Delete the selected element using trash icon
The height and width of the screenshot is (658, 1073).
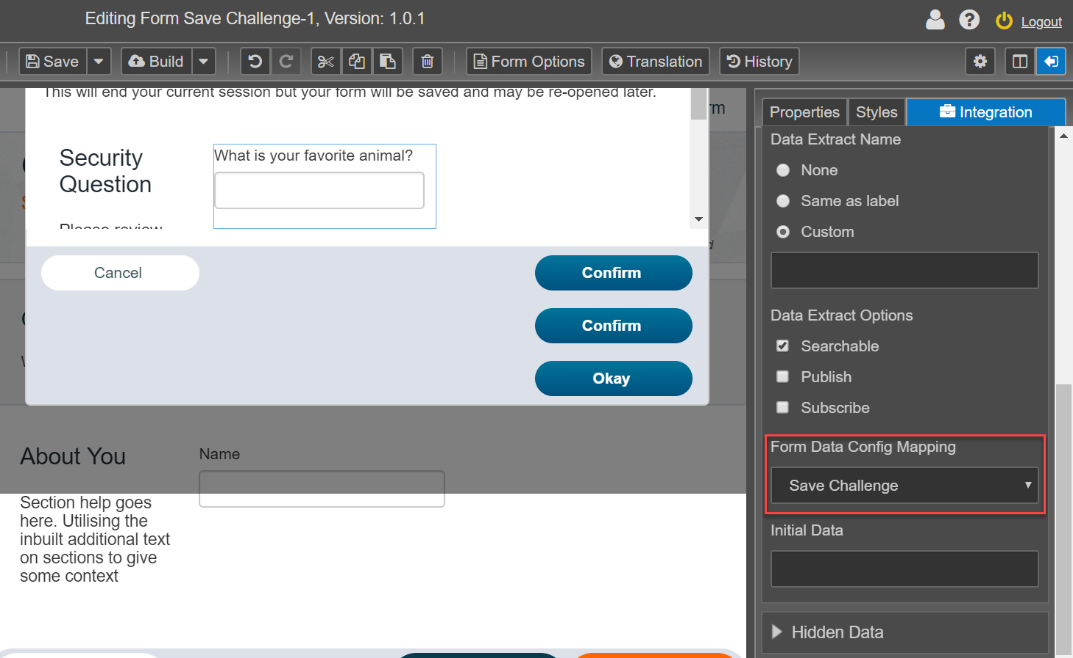[x=427, y=61]
